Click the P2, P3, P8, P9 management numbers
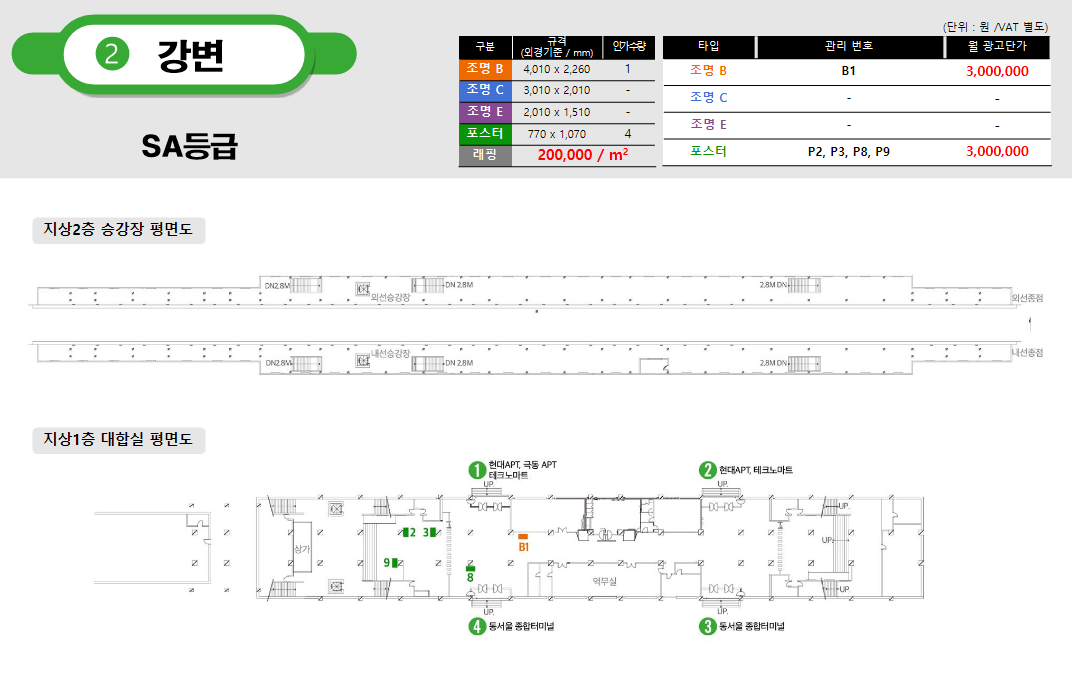Screen dimensions: 1072x677 [x=848, y=152]
